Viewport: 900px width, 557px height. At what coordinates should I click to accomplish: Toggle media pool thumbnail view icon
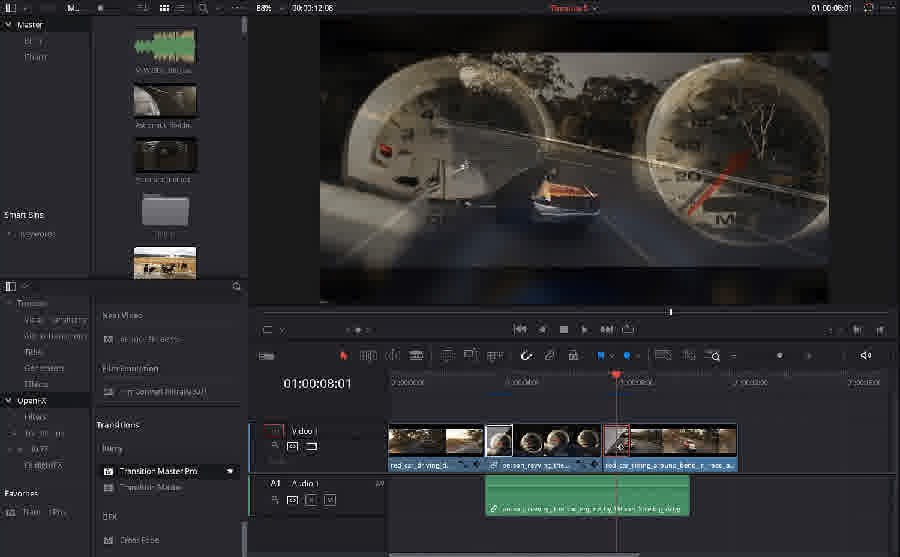pyautogui.click(x=164, y=8)
